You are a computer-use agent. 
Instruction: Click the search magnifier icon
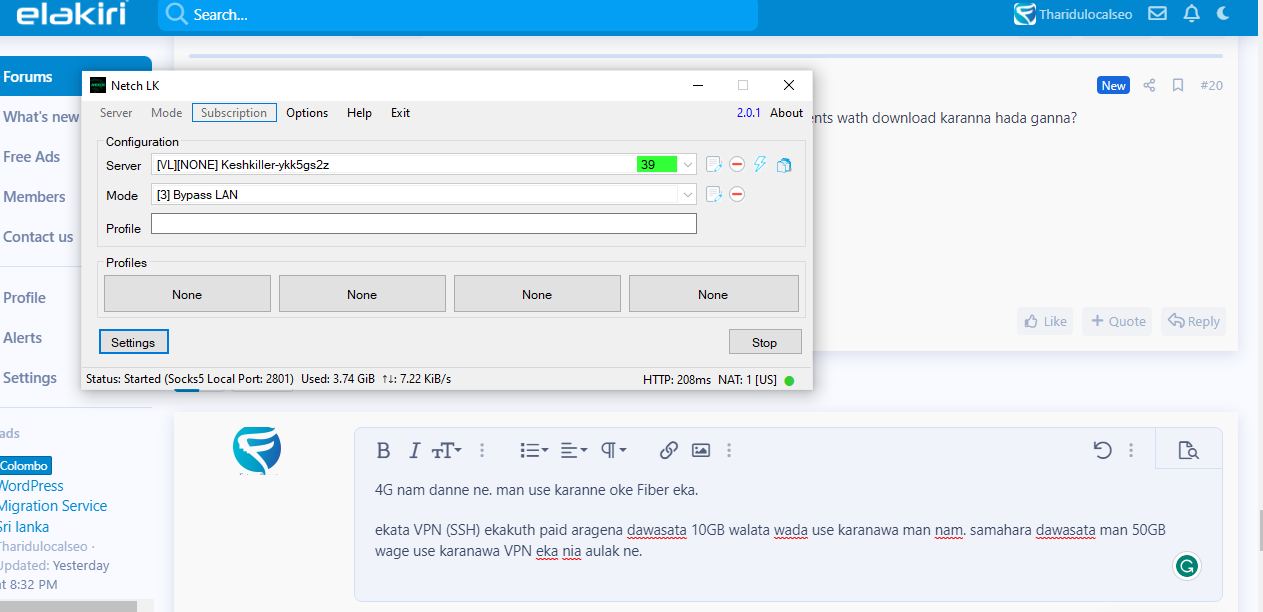tap(176, 14)
